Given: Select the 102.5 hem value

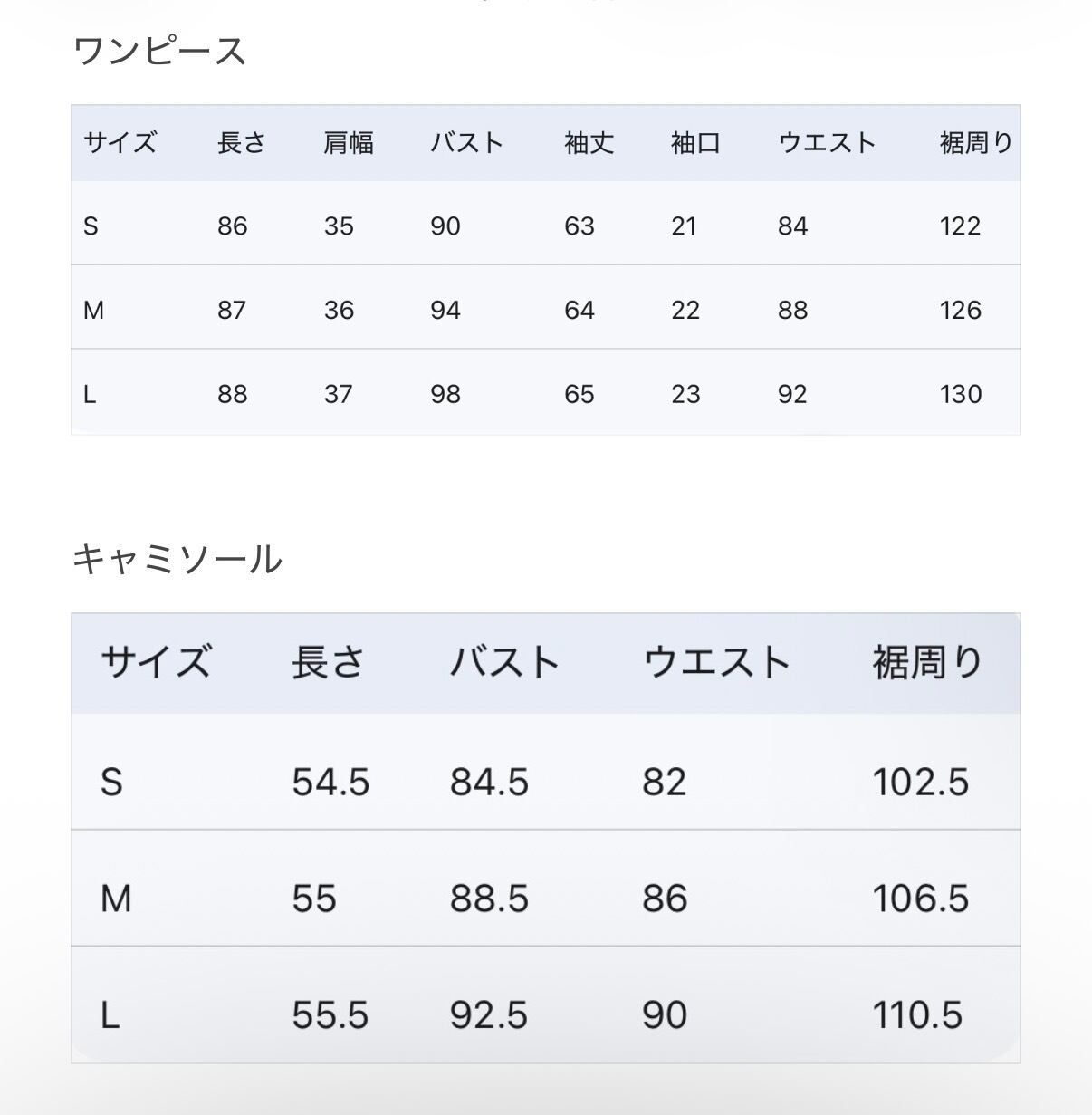Looking at the screenshot, I should [x=920, y=782].
